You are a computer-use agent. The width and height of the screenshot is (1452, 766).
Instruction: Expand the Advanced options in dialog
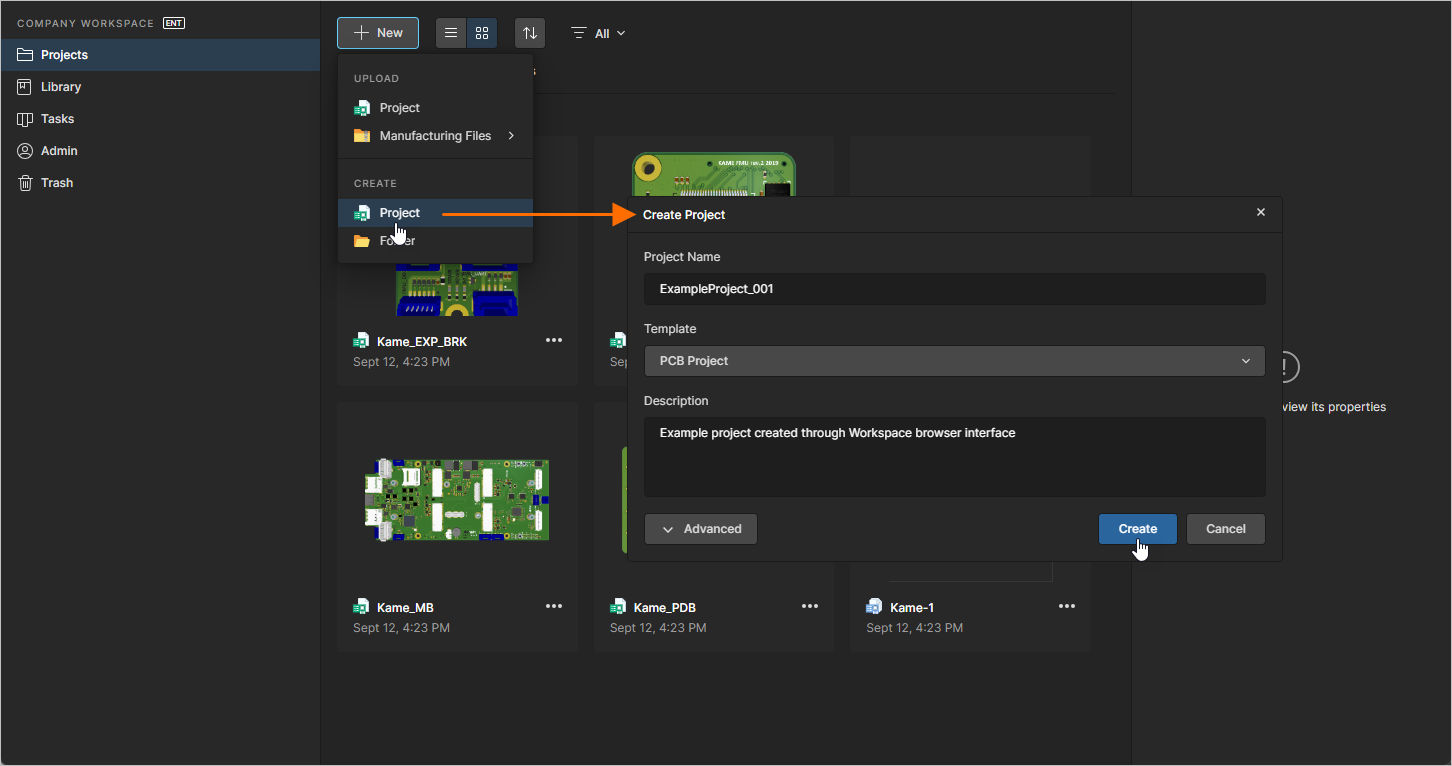700,528
